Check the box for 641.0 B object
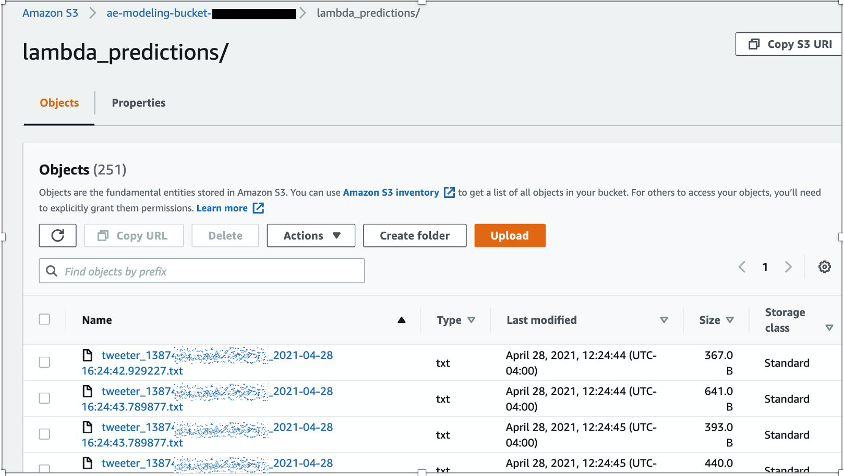Image resolution: width=844 pixels, height=476 pixels. click(45, 398)
